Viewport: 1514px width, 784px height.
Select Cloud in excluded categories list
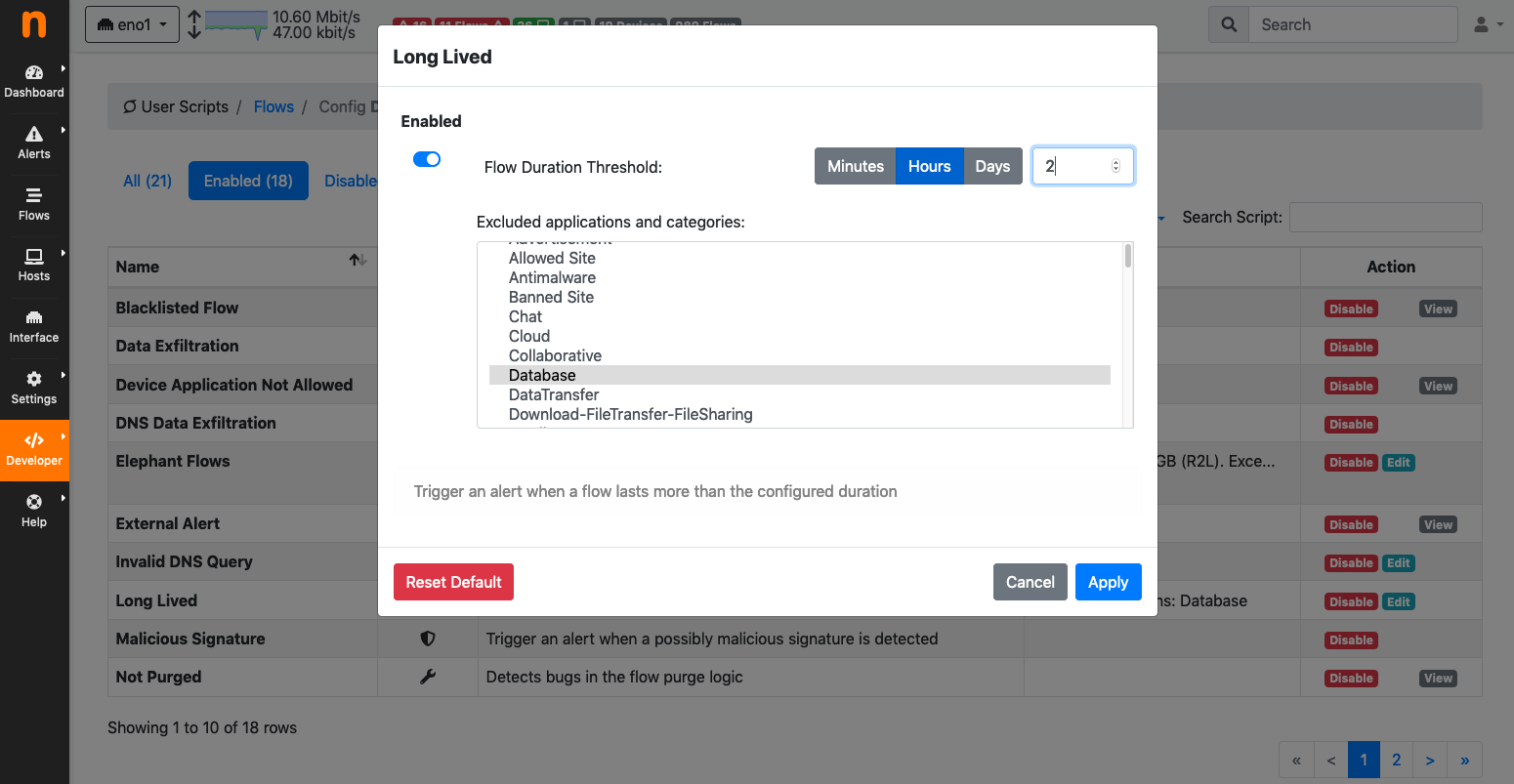click(529, 336)
